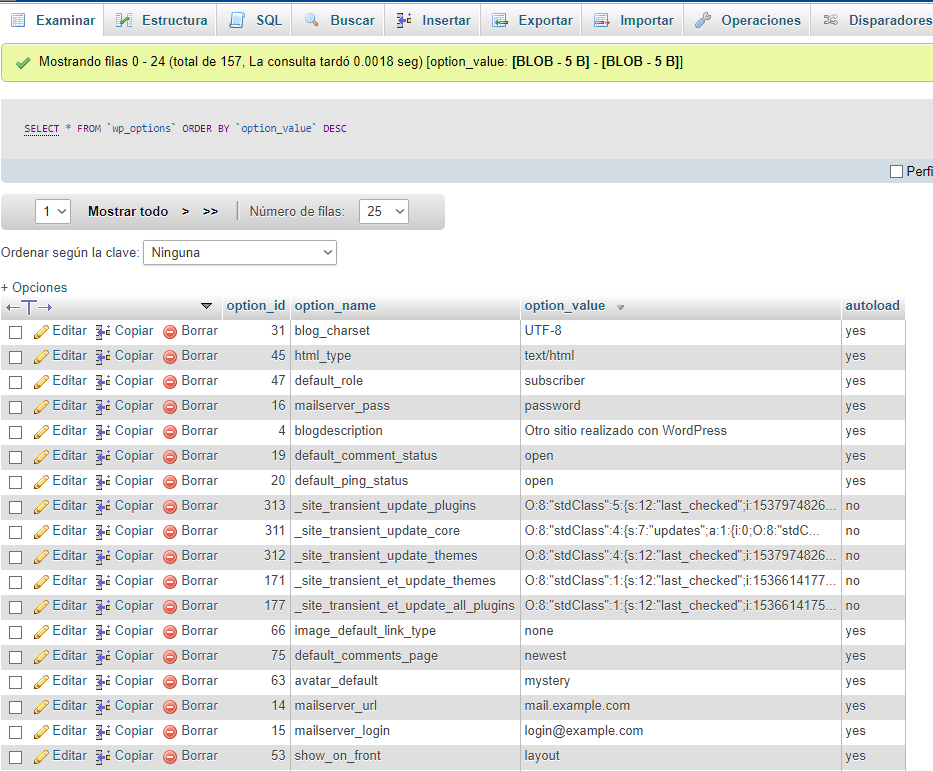Click red delete icon for default_role row
The width and height of the screenshot is (933, 771).
point(170,381)
